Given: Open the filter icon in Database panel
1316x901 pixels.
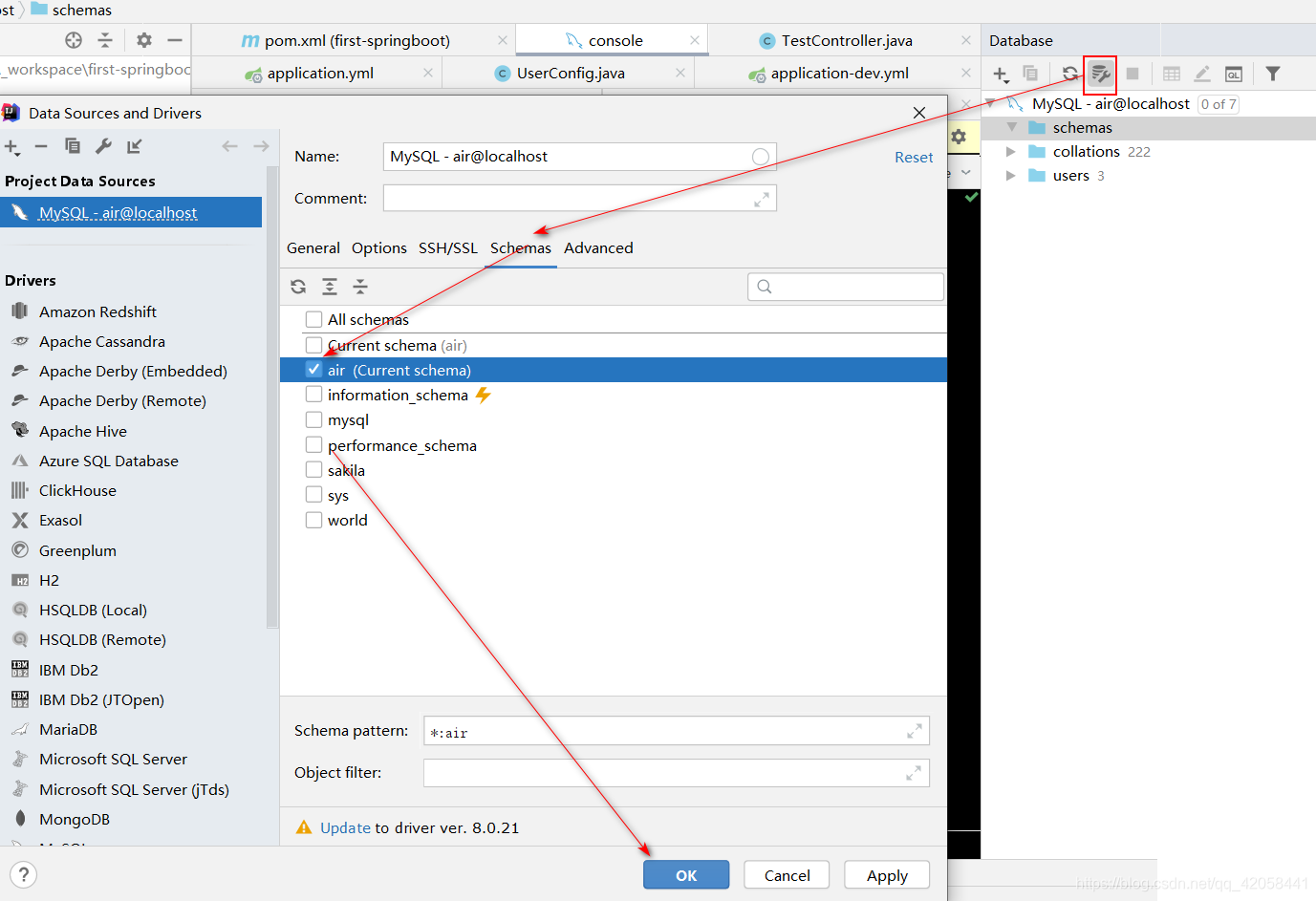Looking at the screenshot, I should coord(1273,74).
